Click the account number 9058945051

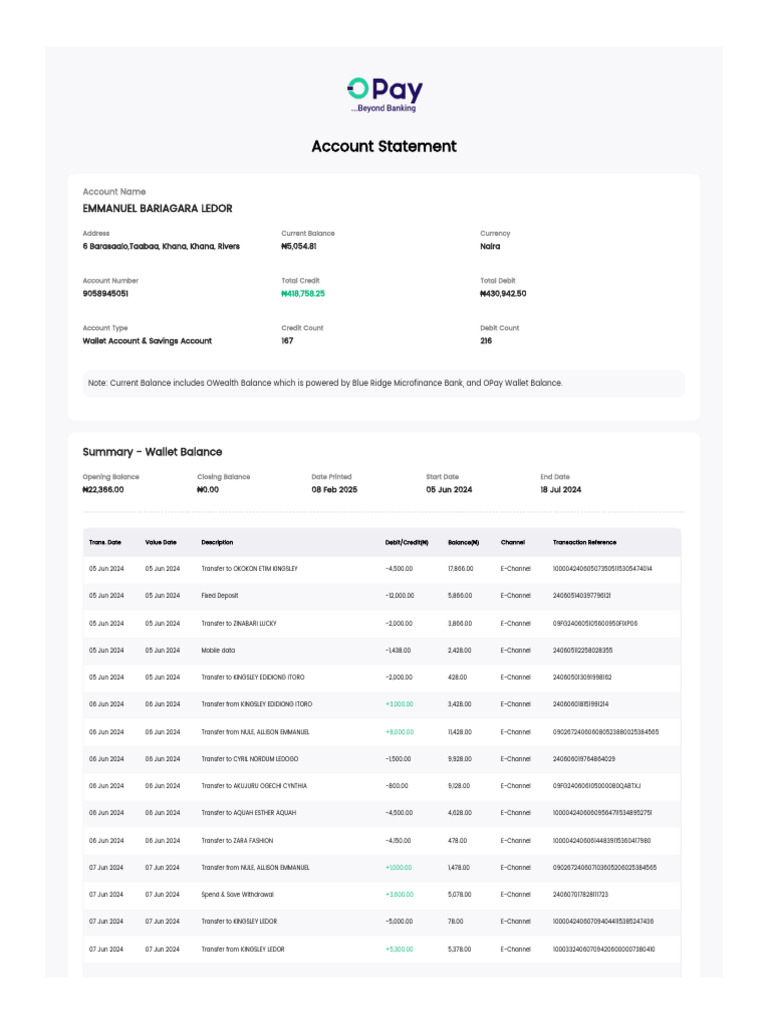pyautogui.click(x=105, y=294)
